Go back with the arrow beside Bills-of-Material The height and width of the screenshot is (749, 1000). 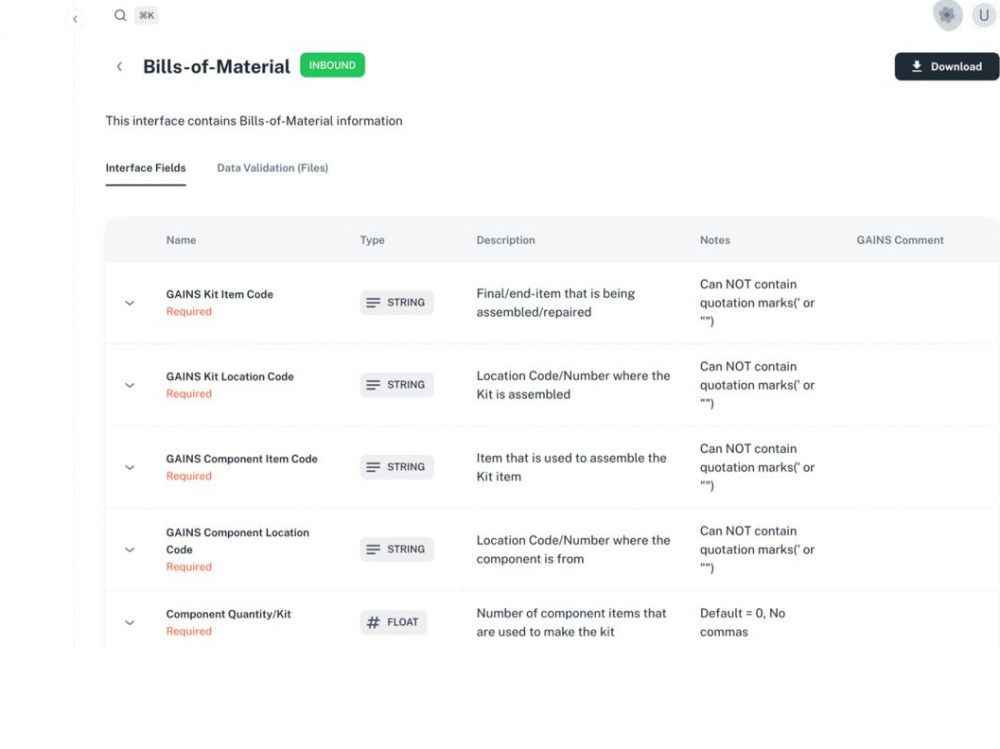click(x=119, y=66)
